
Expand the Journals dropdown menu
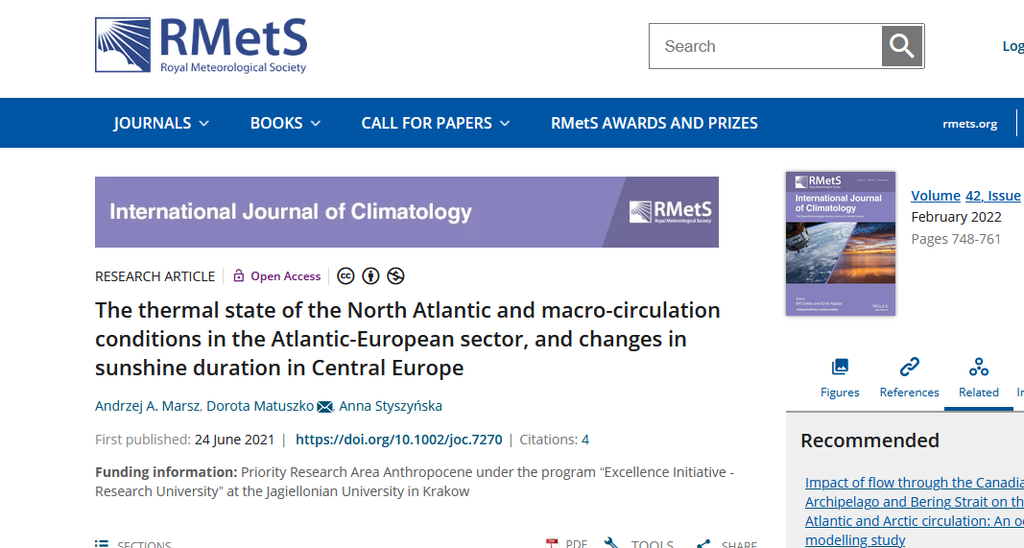point(161,123)
